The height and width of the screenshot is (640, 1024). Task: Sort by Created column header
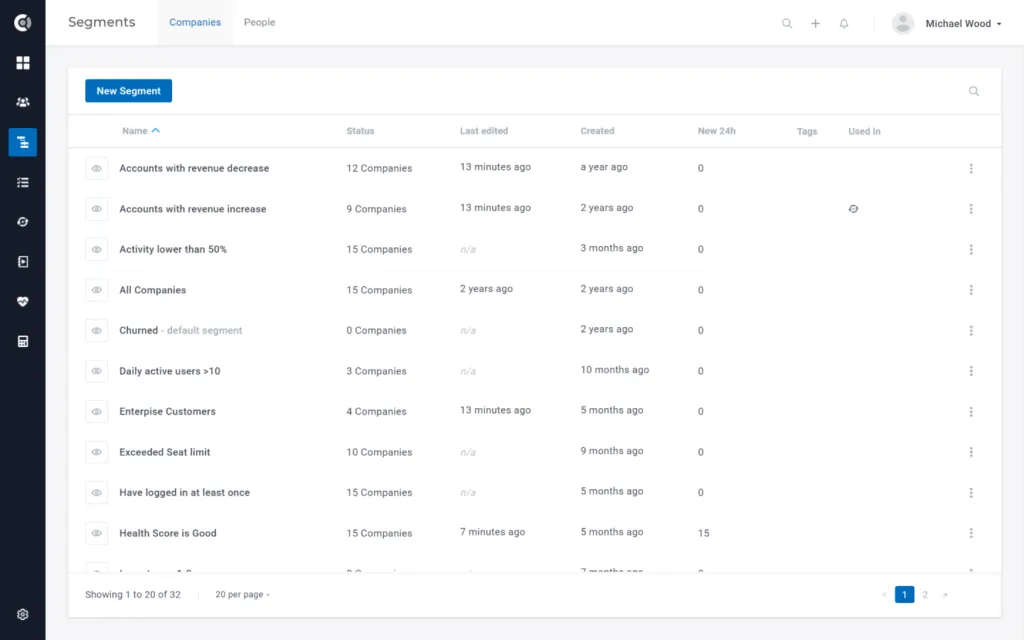598,131
